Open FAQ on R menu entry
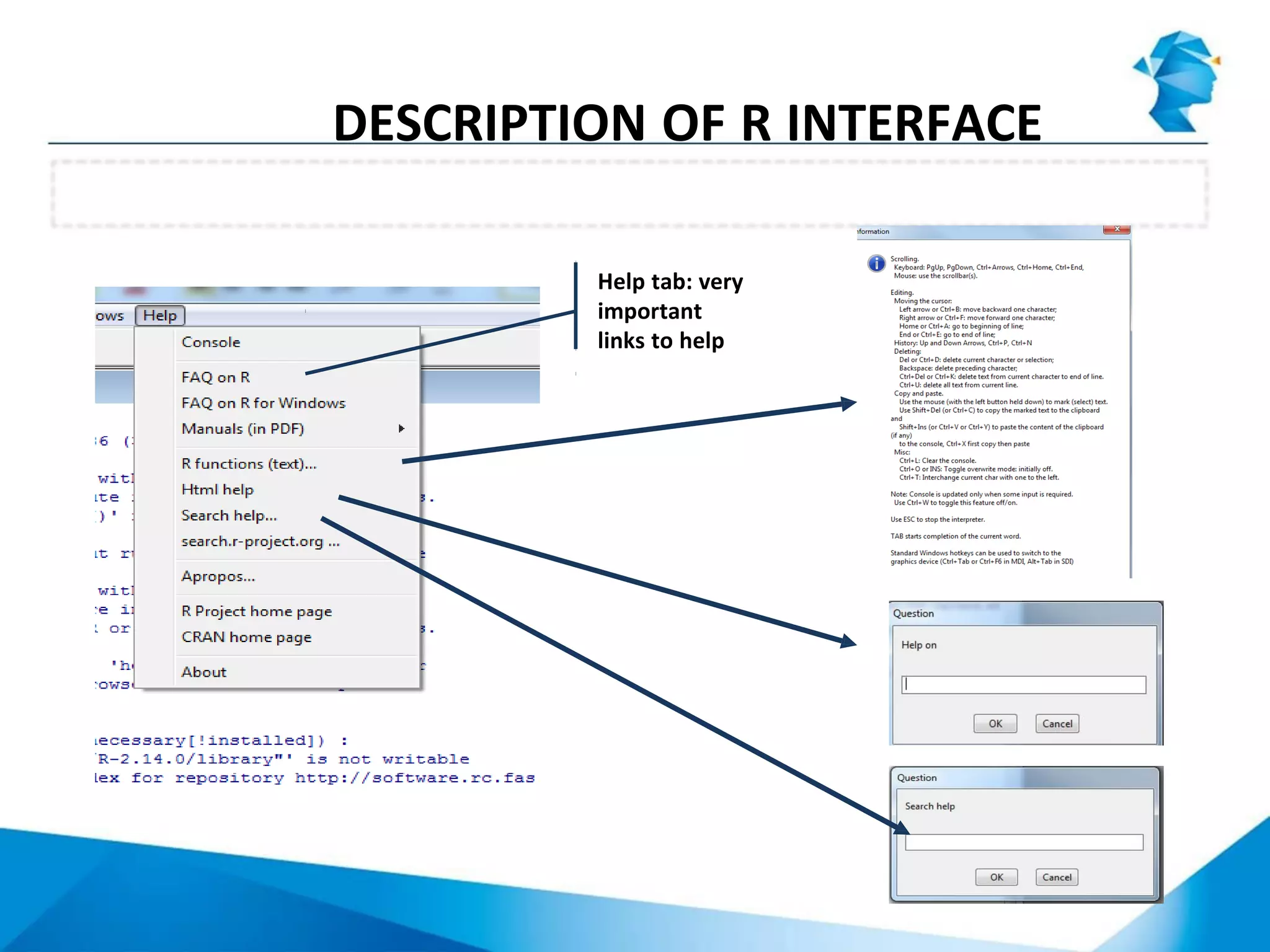The height and width of the screenshot is (952, 1270). tap(216, 377)
